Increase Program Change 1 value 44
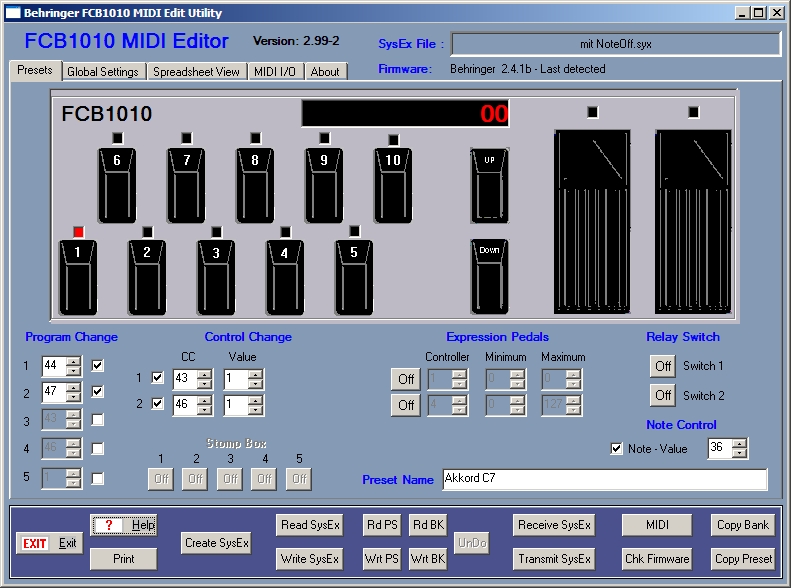The image size is (791, 588). pyautogui.click(x=74, y=362)
